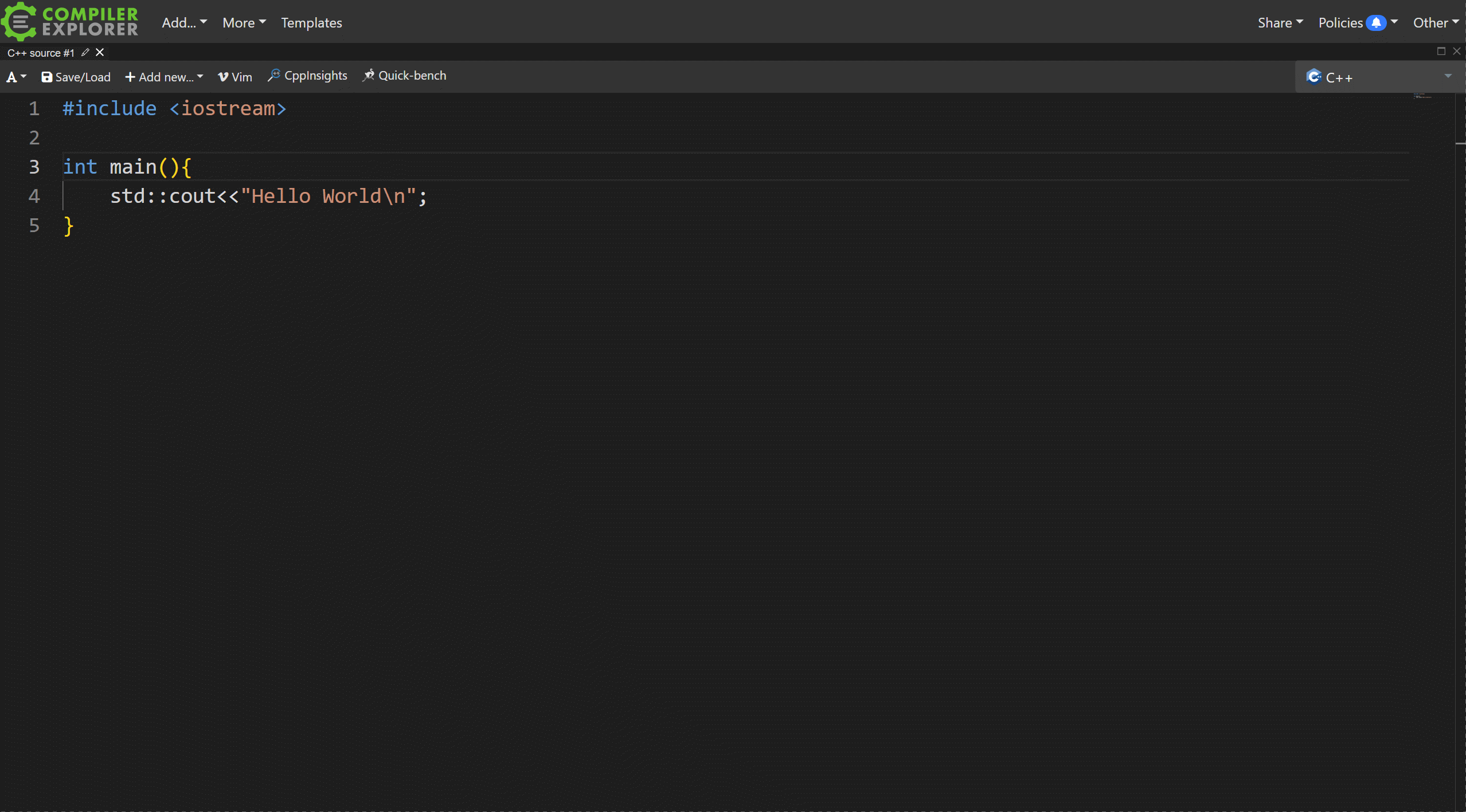Open the Share menu
This screenshot has width=1466, height=812.
pyautogui.click(x=1280, y=23)
